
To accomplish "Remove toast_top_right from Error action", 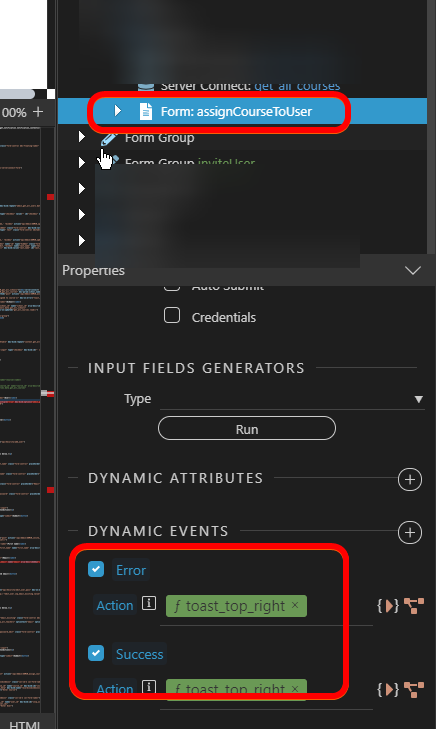I will point(295,605).
